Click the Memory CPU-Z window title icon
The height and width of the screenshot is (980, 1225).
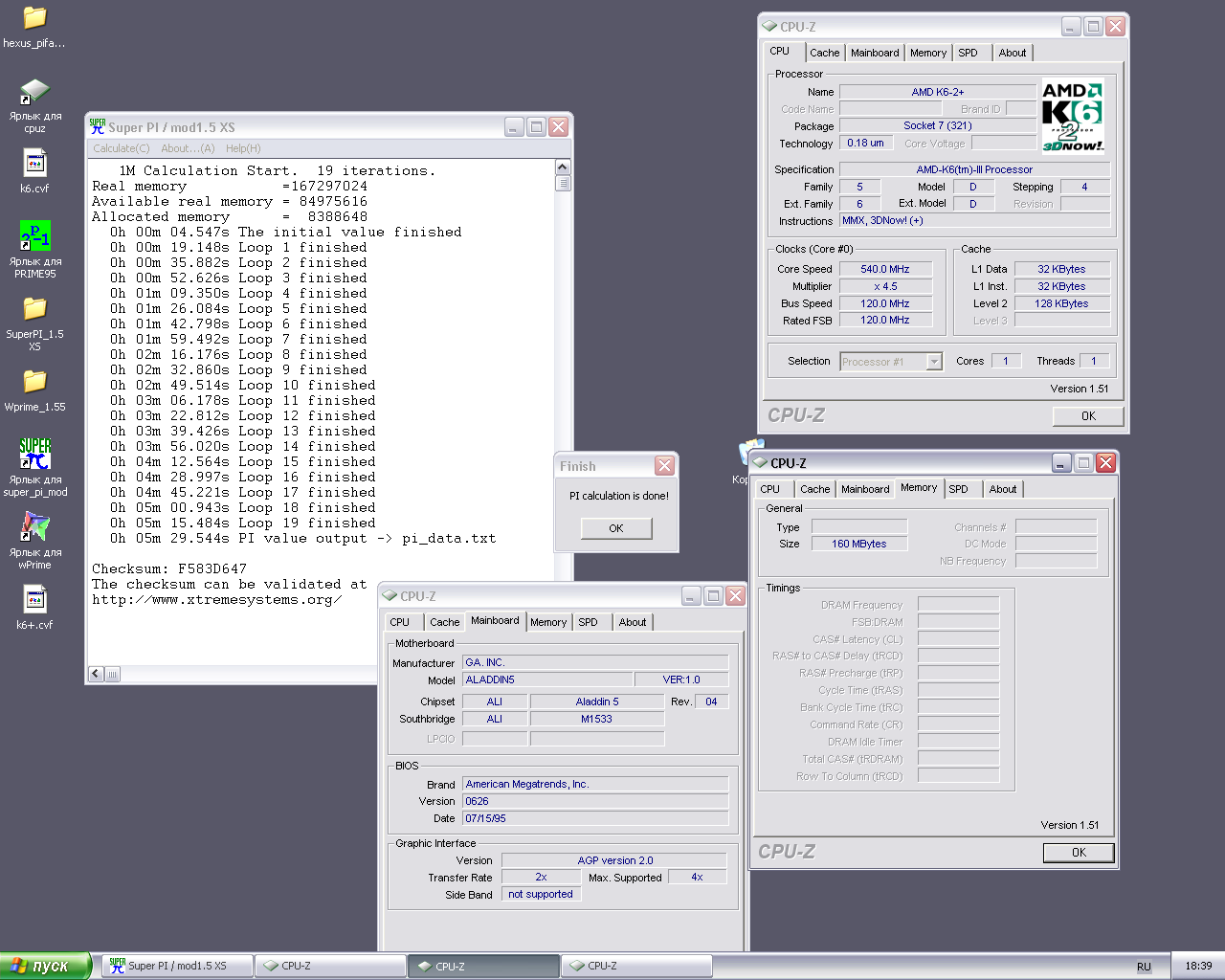click(760, 463)
